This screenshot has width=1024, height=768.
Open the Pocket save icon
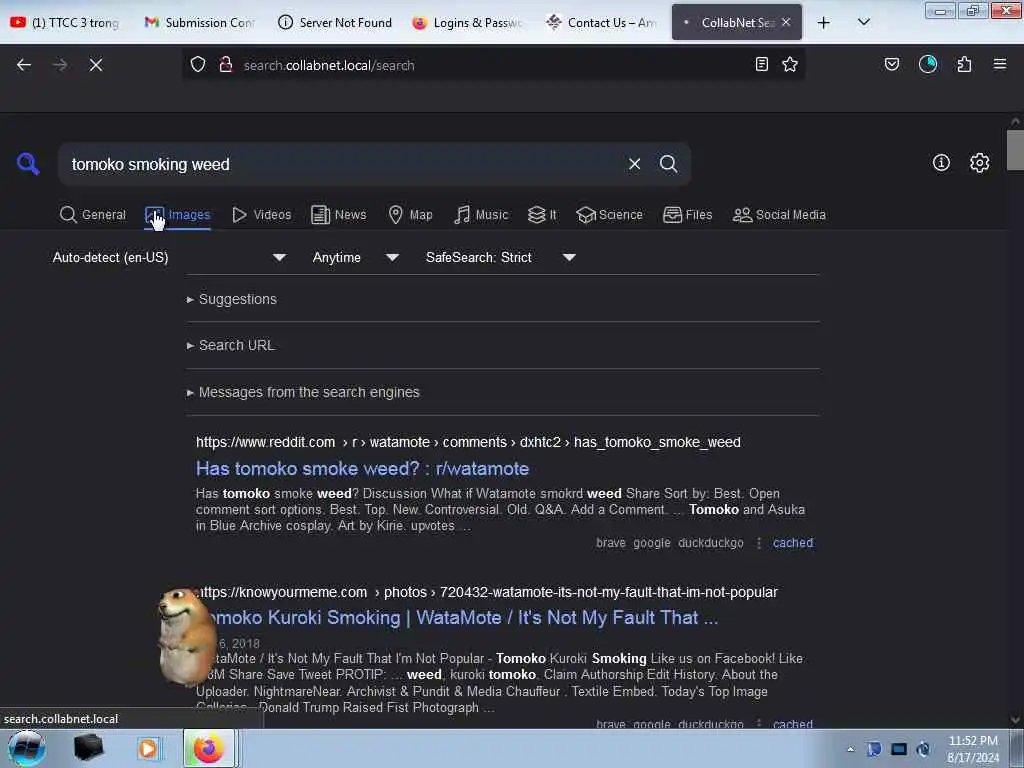pyautogui.click(x=892, y=64)
